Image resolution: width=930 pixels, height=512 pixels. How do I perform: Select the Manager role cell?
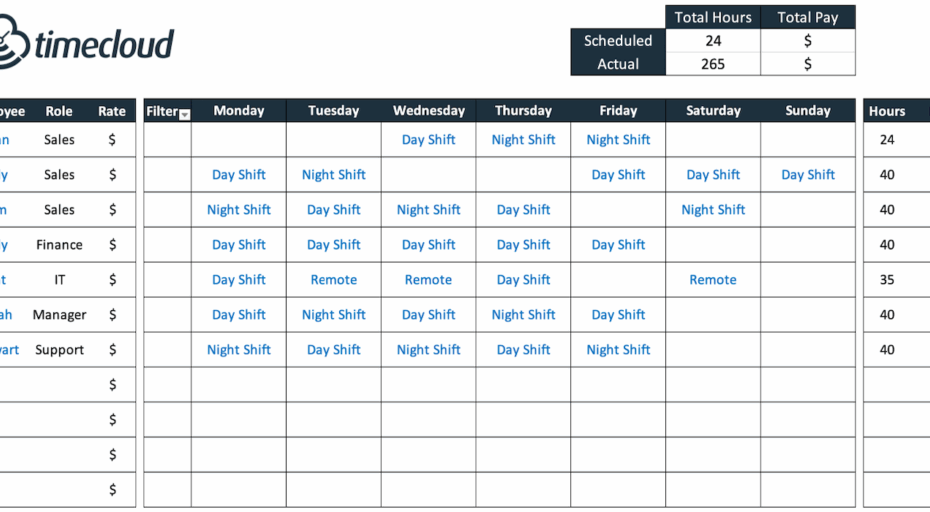click(x=59, y=315)
